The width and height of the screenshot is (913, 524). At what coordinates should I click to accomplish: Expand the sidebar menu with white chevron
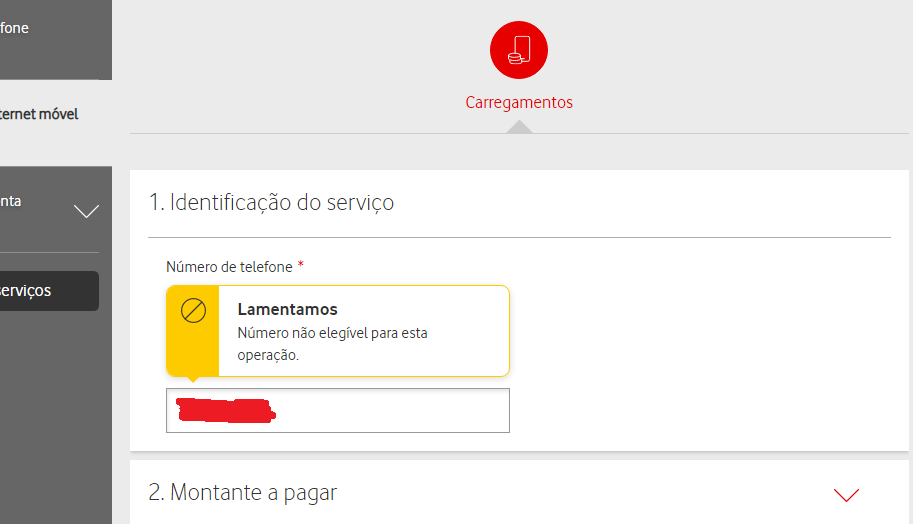(87, 211)
